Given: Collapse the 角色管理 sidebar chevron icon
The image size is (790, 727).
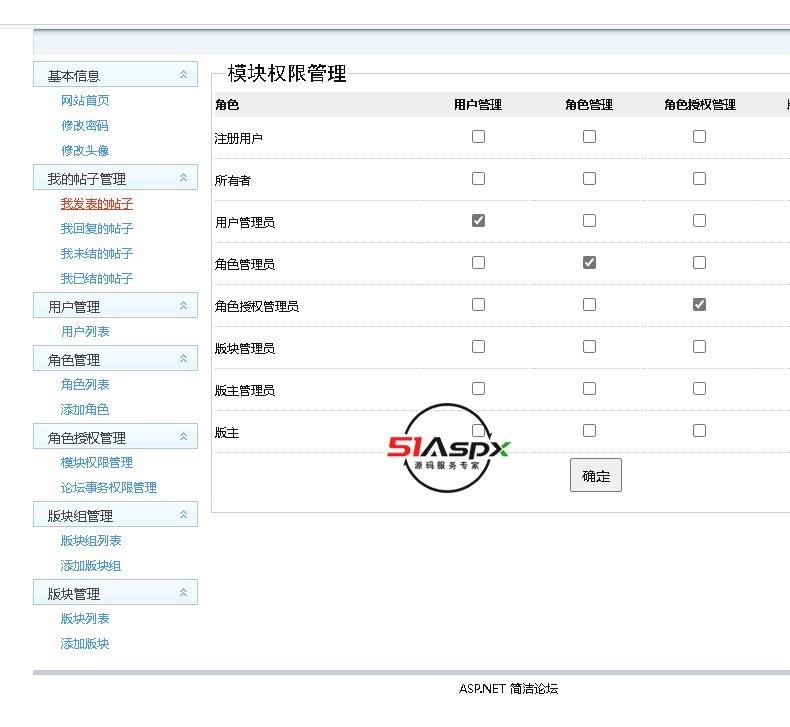Looking at the screenshot, I should [x=183, y=359].
